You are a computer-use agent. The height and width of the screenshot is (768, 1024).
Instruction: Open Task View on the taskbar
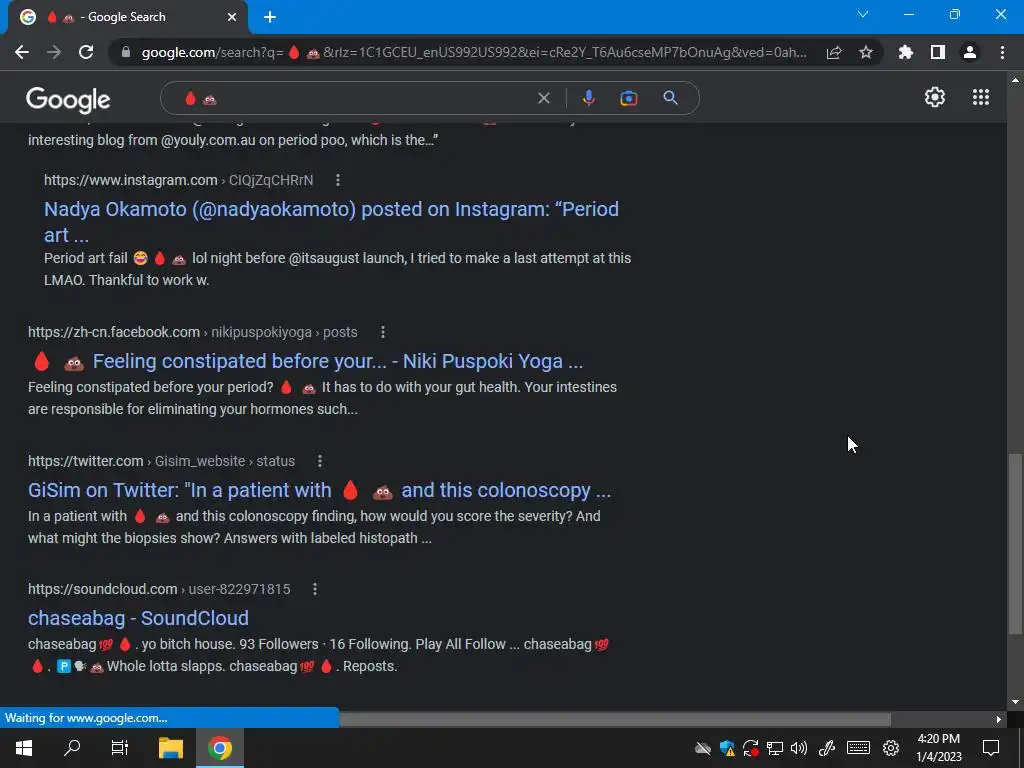click(x=120, y=748)
